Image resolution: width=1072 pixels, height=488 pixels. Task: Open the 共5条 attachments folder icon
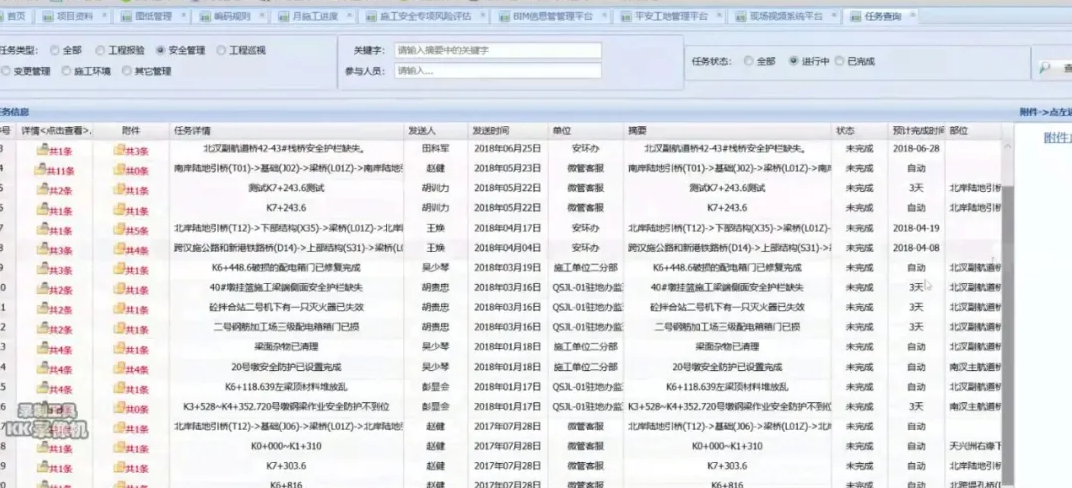tap(119, 228)
